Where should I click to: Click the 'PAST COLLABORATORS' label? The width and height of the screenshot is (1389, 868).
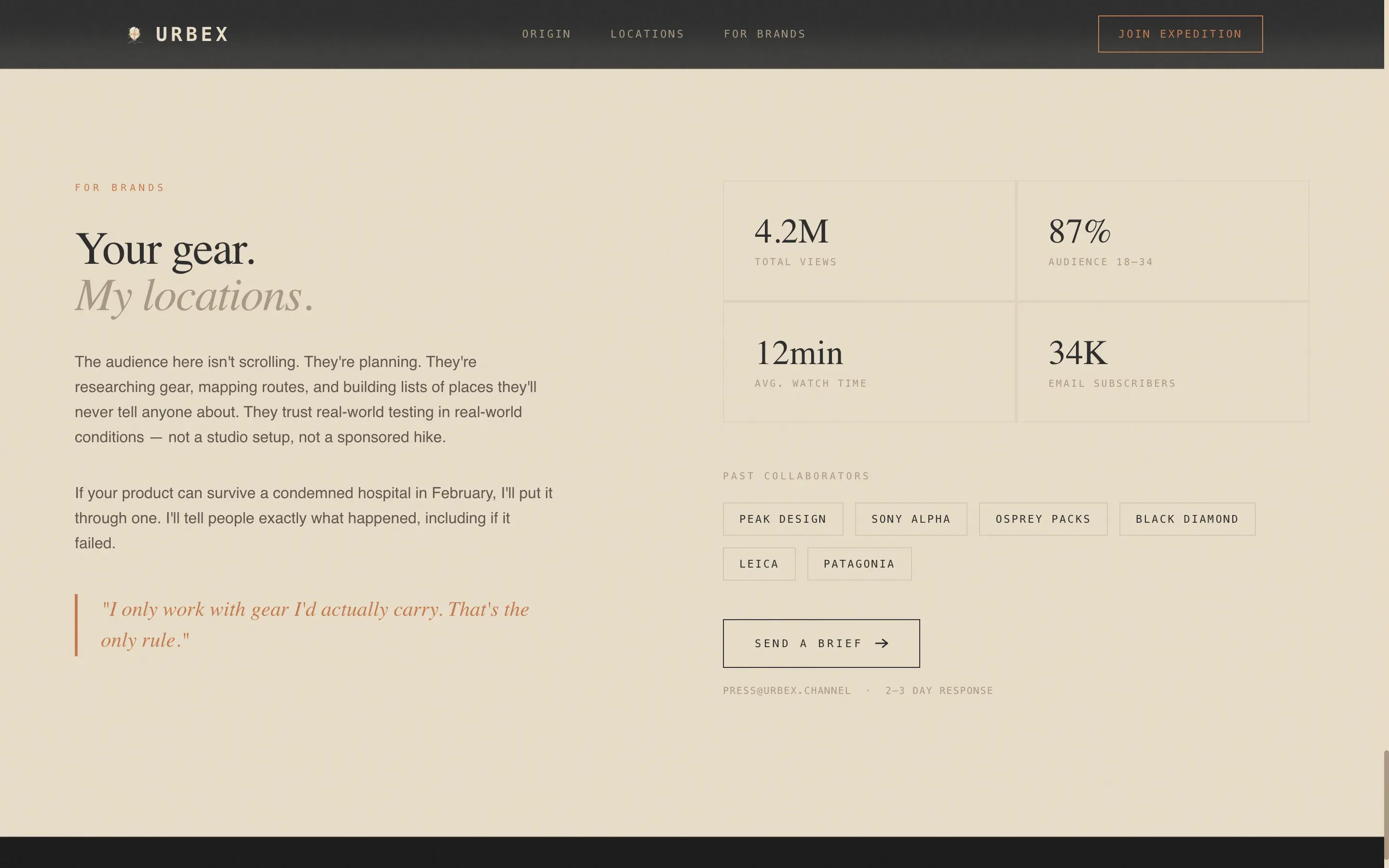click(x=795, y=476)
